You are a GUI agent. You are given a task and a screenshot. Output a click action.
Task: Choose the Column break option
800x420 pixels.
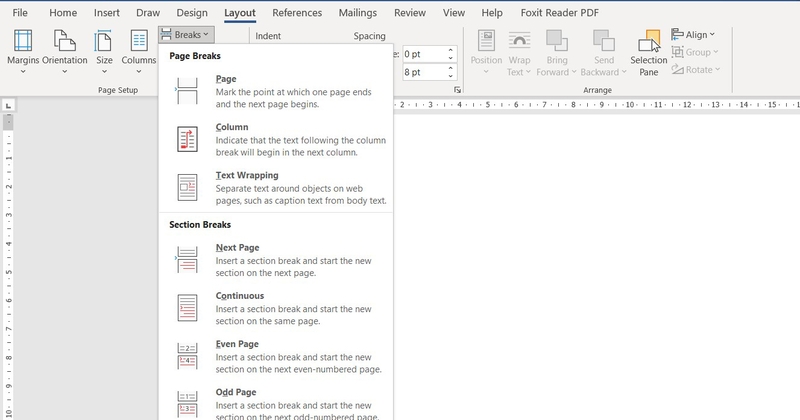[276, 139]
